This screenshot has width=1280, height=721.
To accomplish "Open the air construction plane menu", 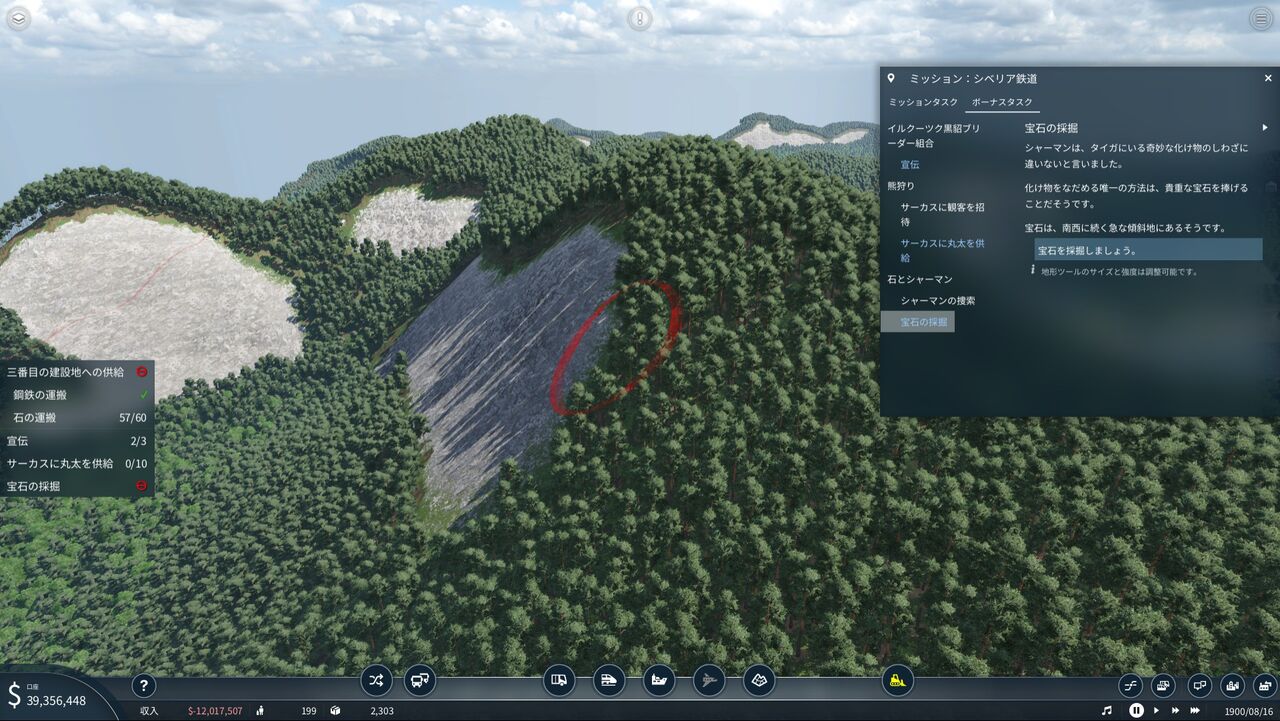I will [x=709, y=681].
